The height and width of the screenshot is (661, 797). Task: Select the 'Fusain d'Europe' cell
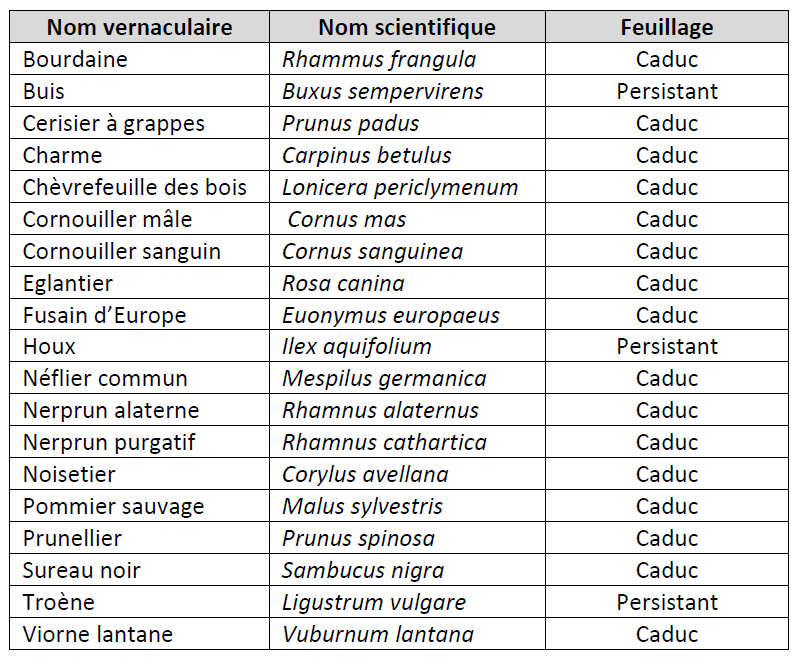pos(105,315)
